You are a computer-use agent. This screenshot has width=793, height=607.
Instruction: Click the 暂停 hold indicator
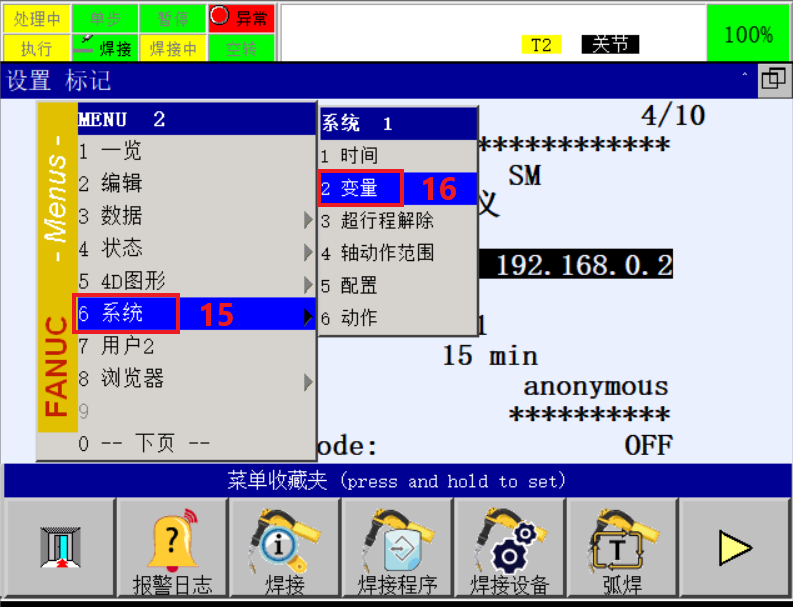pos(173,18)
